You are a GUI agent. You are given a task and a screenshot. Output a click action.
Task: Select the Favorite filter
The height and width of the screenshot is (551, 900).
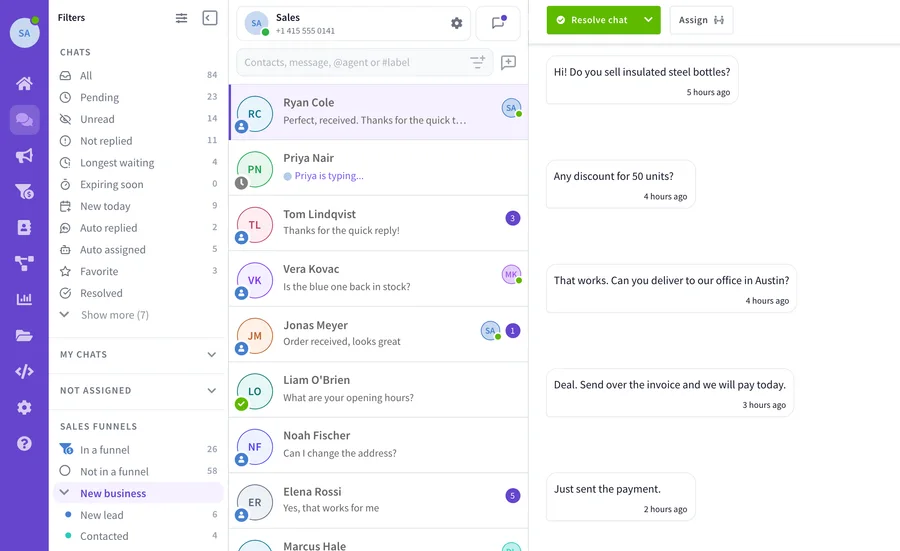(x=138, y=271)
